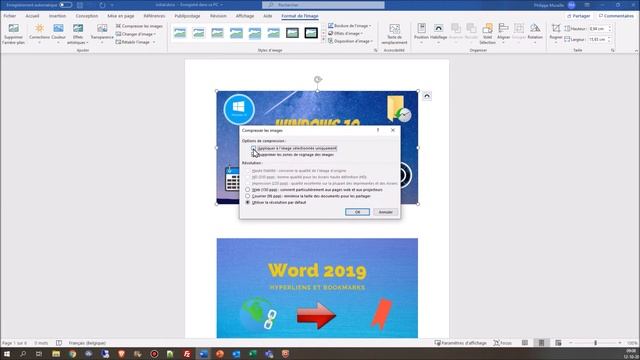Screen dimensions: 640x360
Task: Open the Habillage text wrap menu
Action: (438, 33)
